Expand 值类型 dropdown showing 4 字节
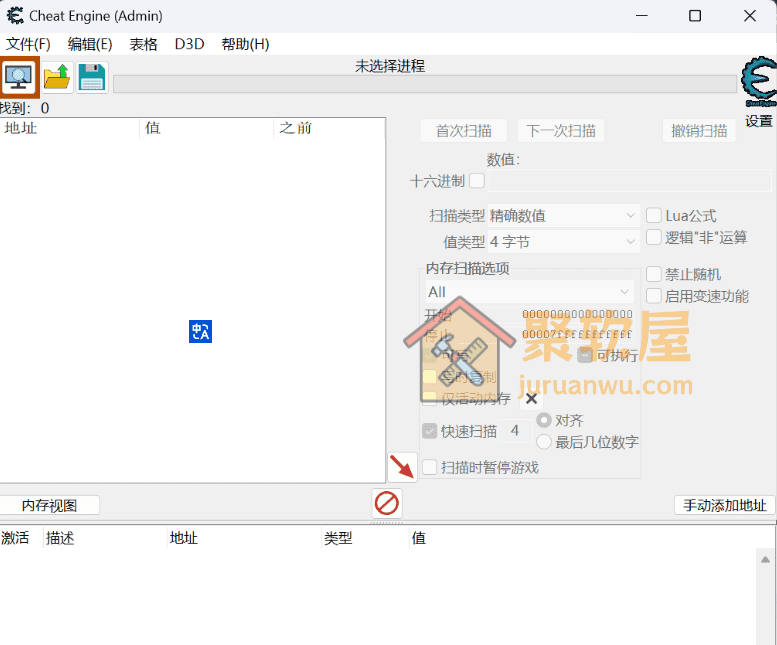The image size is (777, 645). click(563, 242)
